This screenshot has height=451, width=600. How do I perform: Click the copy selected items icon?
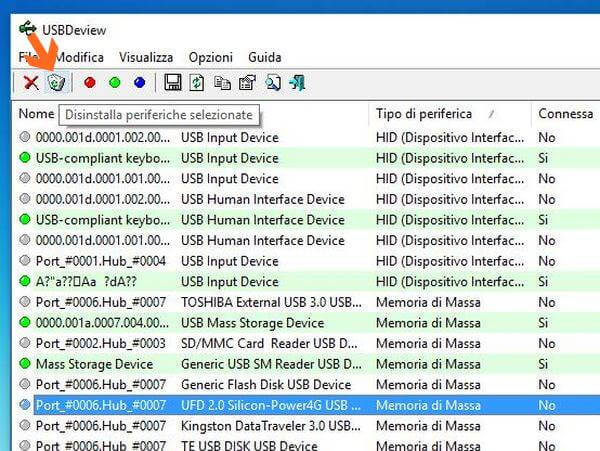tap(222, 83)
